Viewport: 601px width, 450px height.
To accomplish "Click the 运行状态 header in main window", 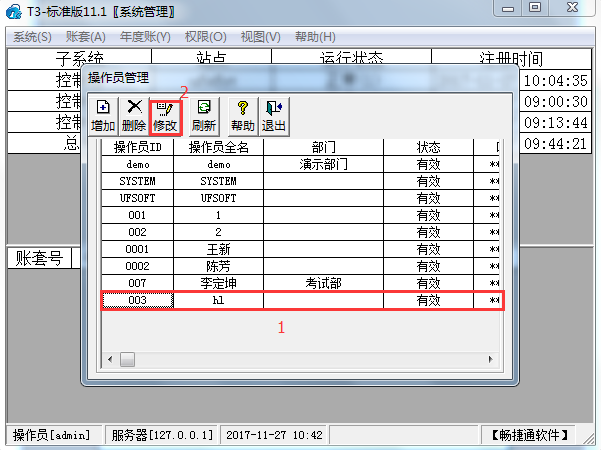I will pyautogui.click(x=351, y=58).
